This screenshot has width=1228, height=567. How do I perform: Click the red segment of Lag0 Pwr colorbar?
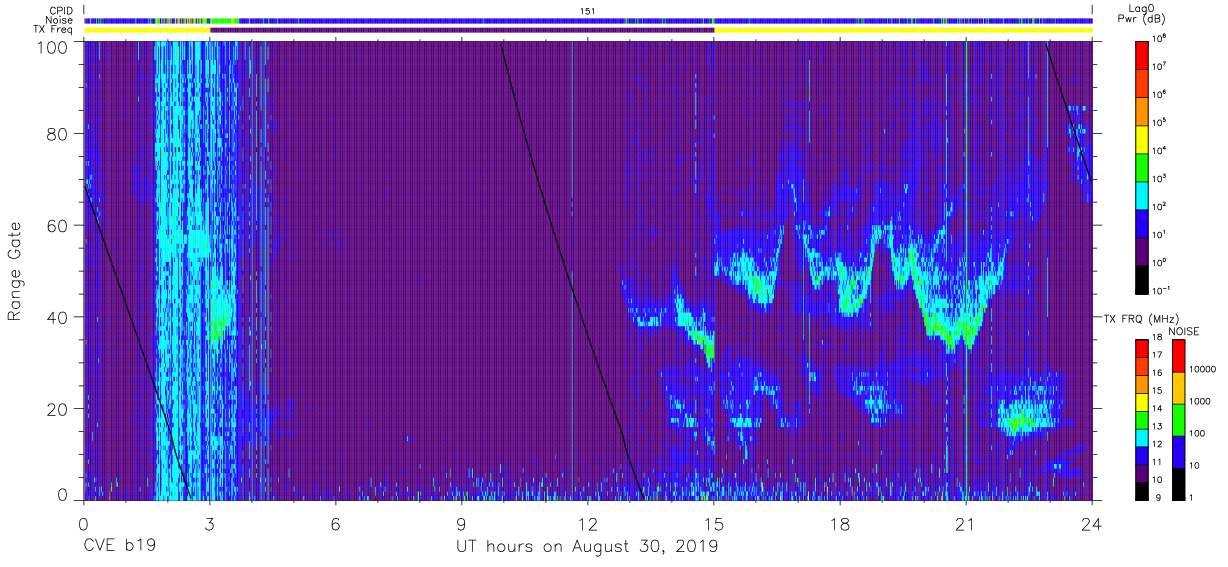[1142, 53]
